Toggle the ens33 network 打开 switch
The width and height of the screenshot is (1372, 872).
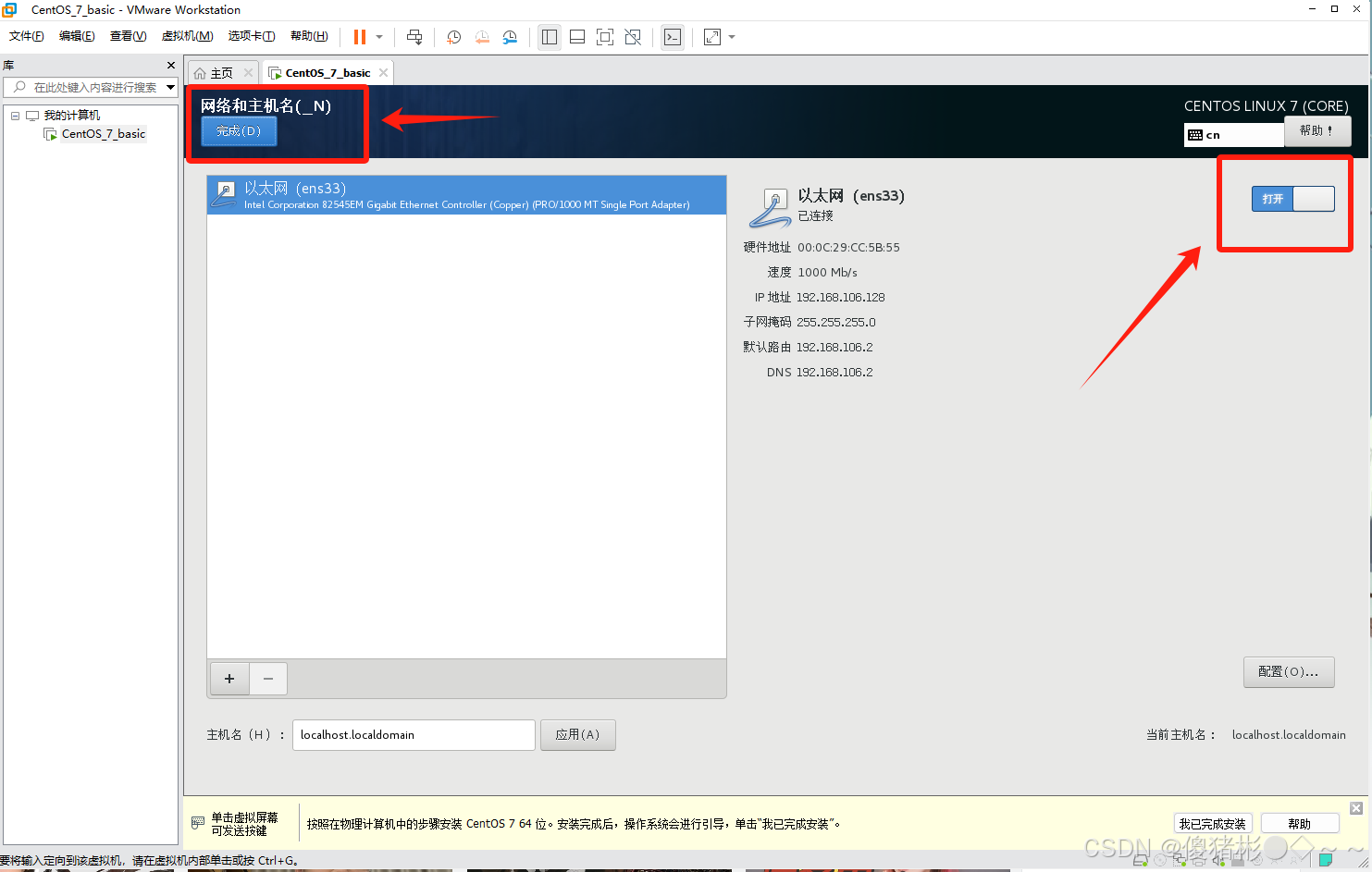tap(1293, 199)
